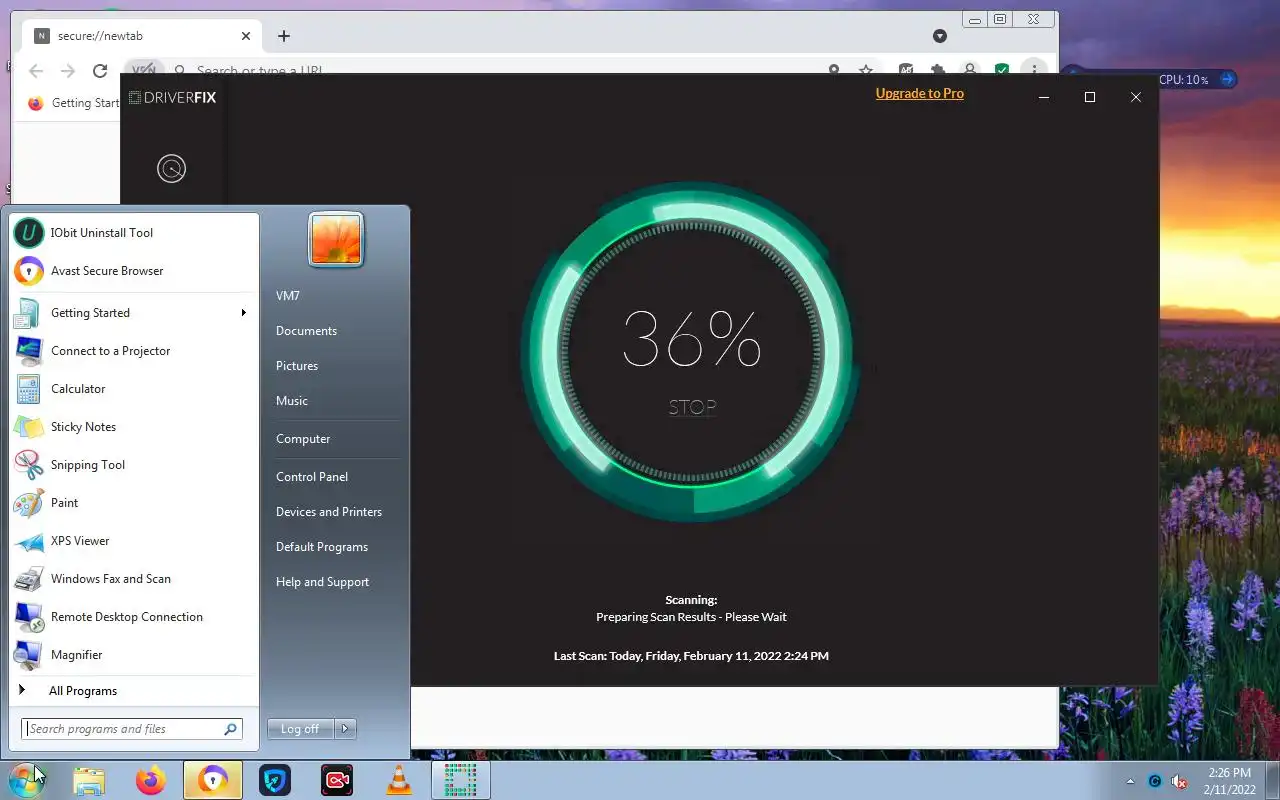Show hidden system tray icons
The width and height of the screenshot is (1280, 800).
coord(1131,781)
